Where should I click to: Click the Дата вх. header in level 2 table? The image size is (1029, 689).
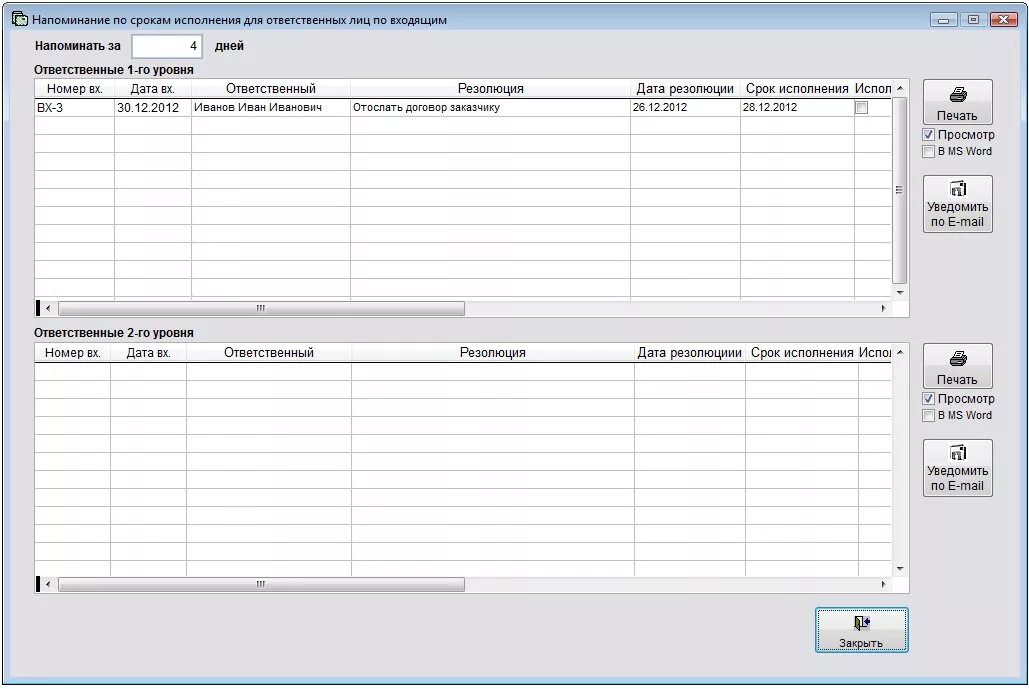[148, 352]
